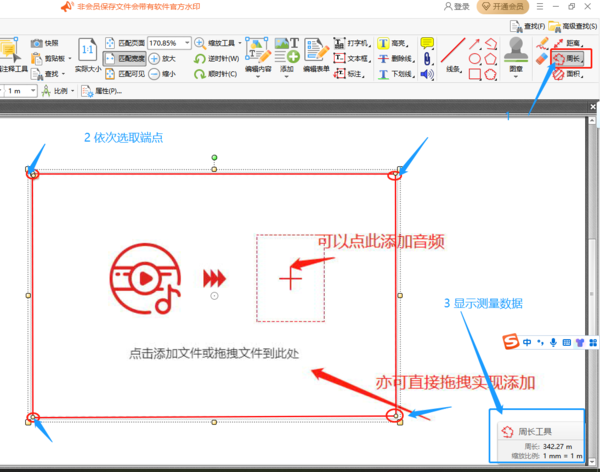Expand the left toolbar Find (查找) dropdown arrow
Image resolution: width=600 pixels, height=472 pixels.
click(x=64, y=73)
